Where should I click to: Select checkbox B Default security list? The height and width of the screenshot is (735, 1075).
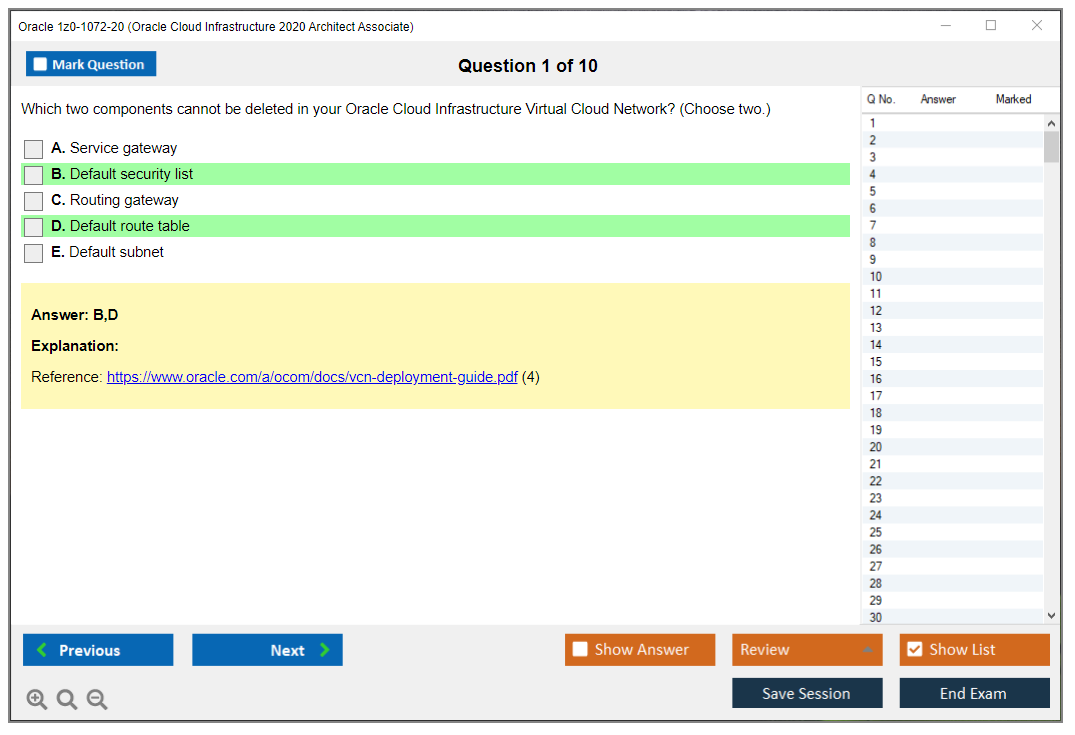pyautogui.click(x=34, y=175)
